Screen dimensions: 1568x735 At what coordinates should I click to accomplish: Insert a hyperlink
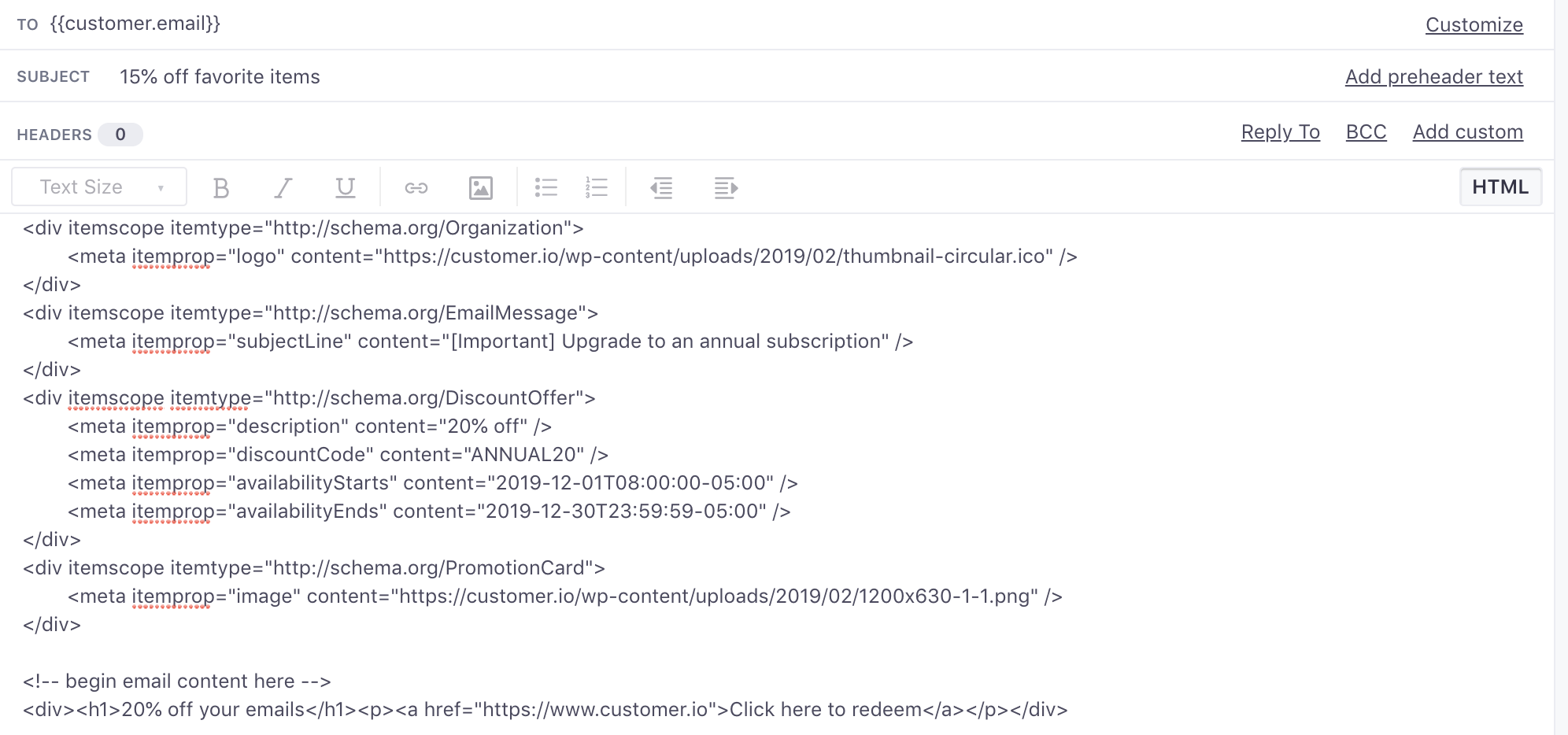click(x=416, y=187)
